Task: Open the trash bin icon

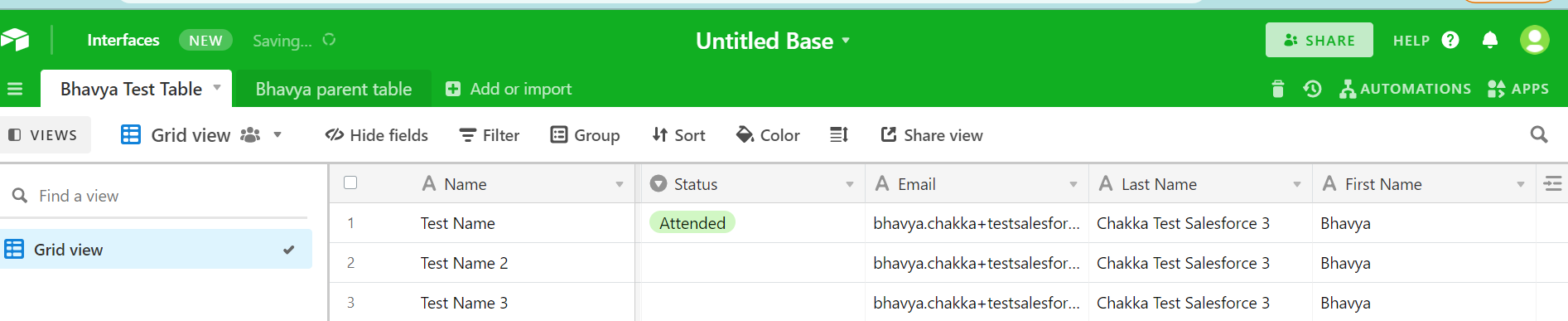Action: pyautogui.click(x=1277, y=89)
